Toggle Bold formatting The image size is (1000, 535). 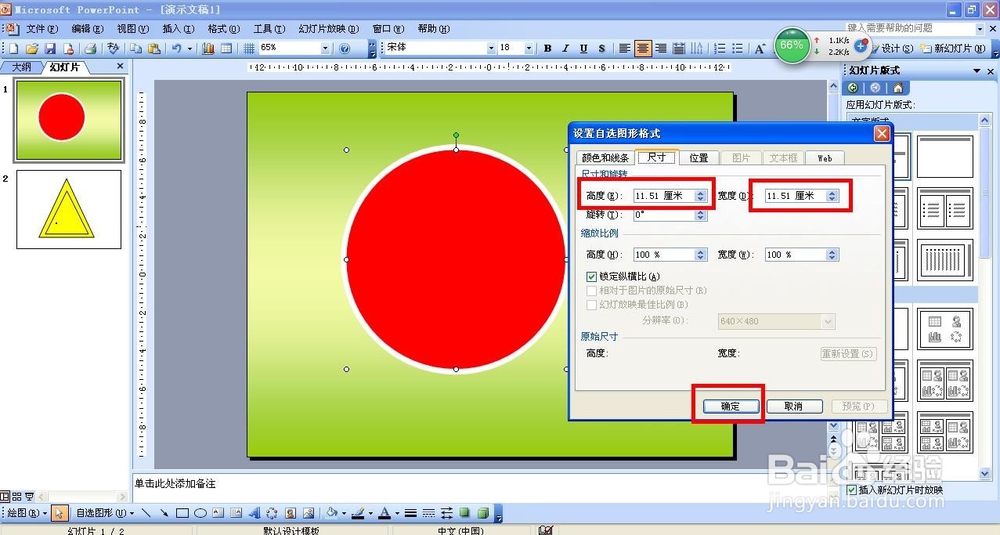547,48
